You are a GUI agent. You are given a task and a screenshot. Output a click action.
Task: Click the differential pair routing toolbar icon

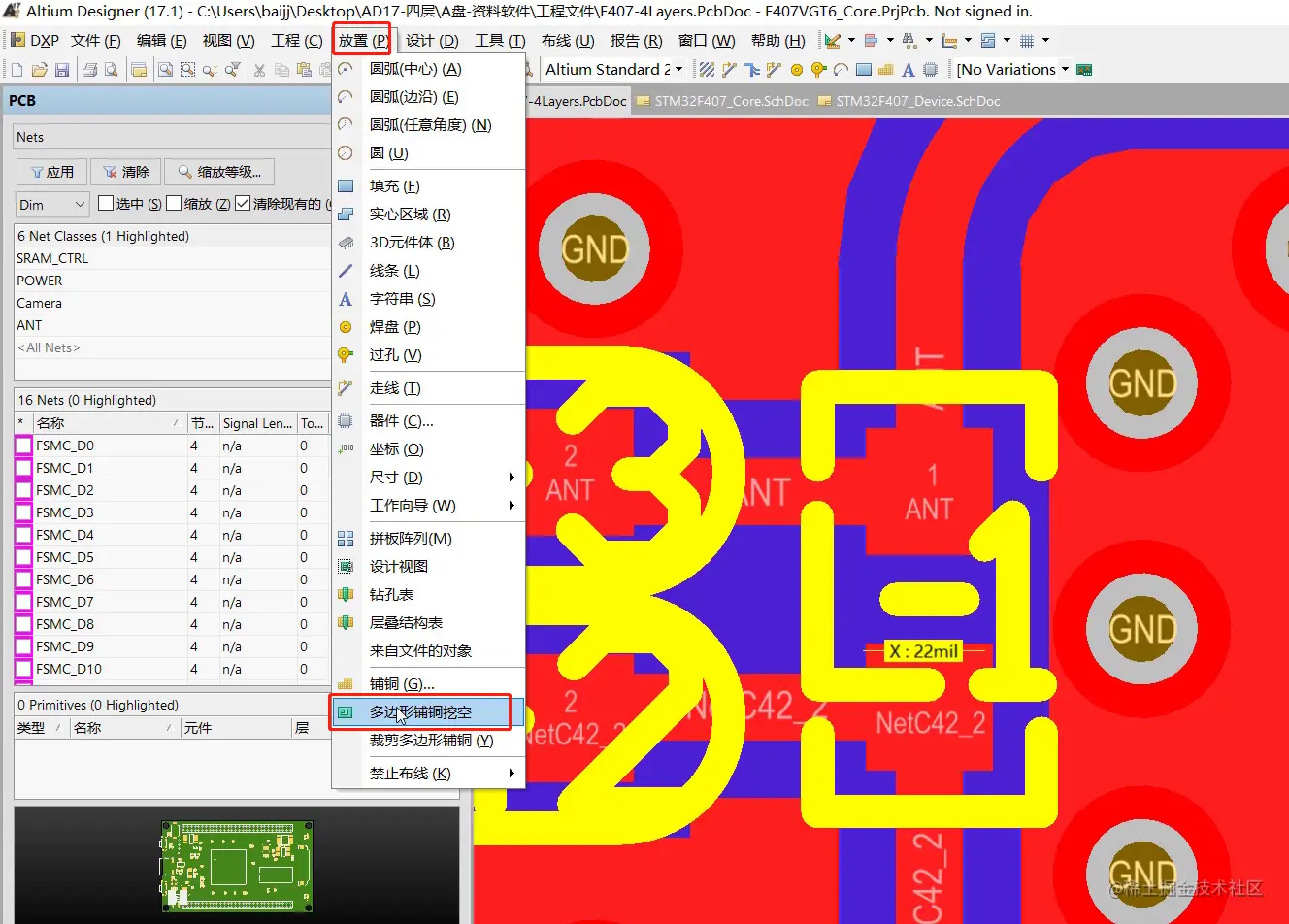point(774,70)
